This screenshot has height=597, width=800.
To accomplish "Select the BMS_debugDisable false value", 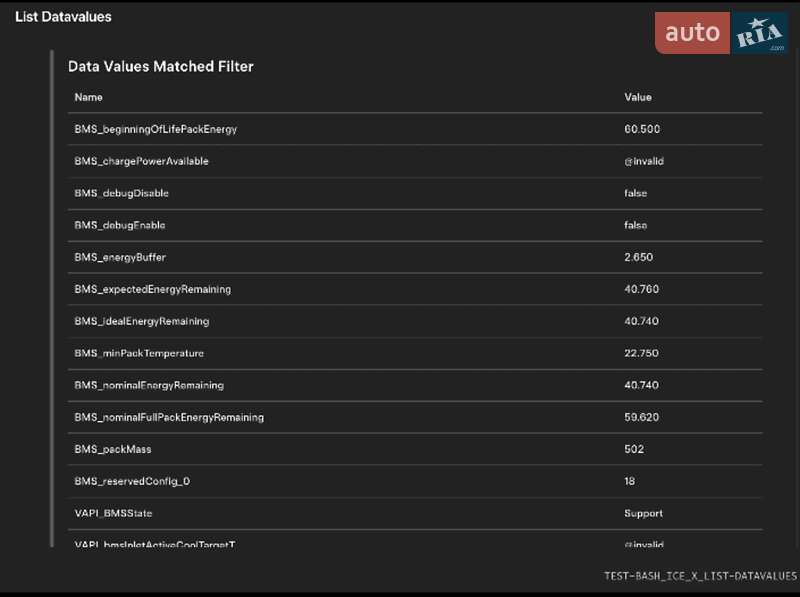I will (x=635, y=193).
